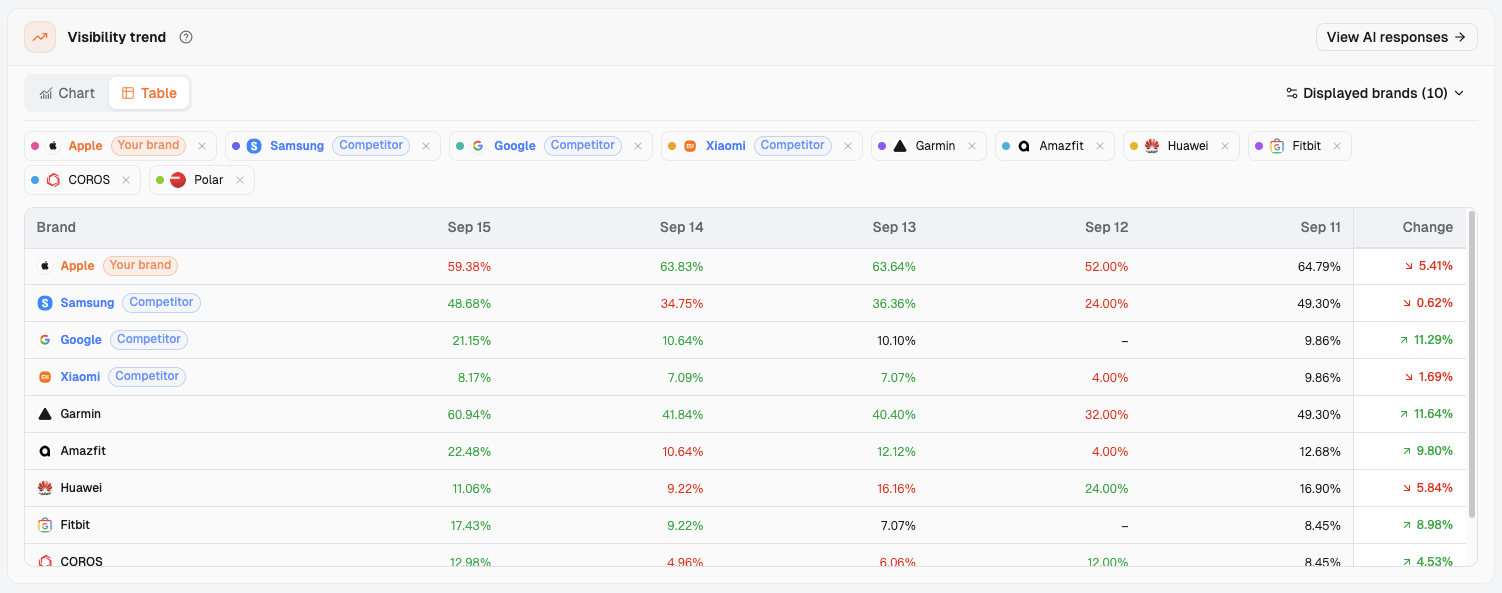The height and width of the screenshot is (593, 1502).
Task: Click Apple's Sep 15 value 59.38%
Action: coord(470,266)
